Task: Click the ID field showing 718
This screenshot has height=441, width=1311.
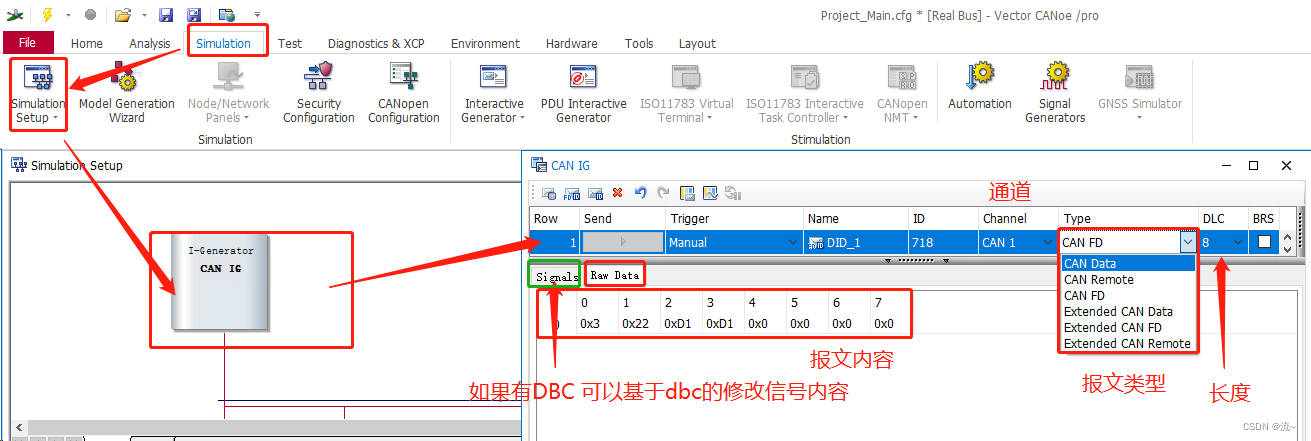Action: [x=943, y=242]
